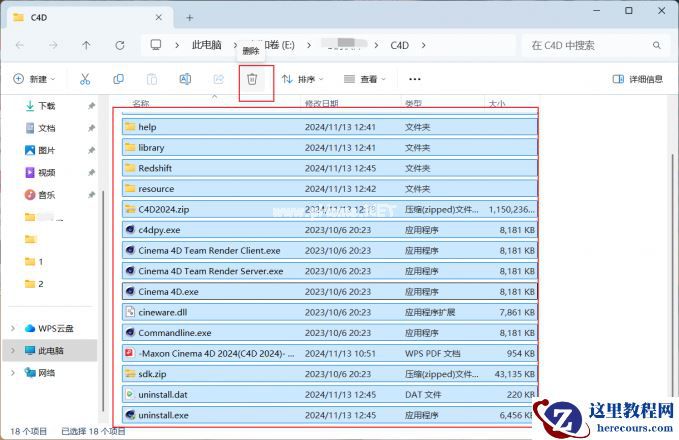This screenshot has height=440, width=679.
Task: Click the C4D2024.zip archive icon
Action: tap(130, 209)
